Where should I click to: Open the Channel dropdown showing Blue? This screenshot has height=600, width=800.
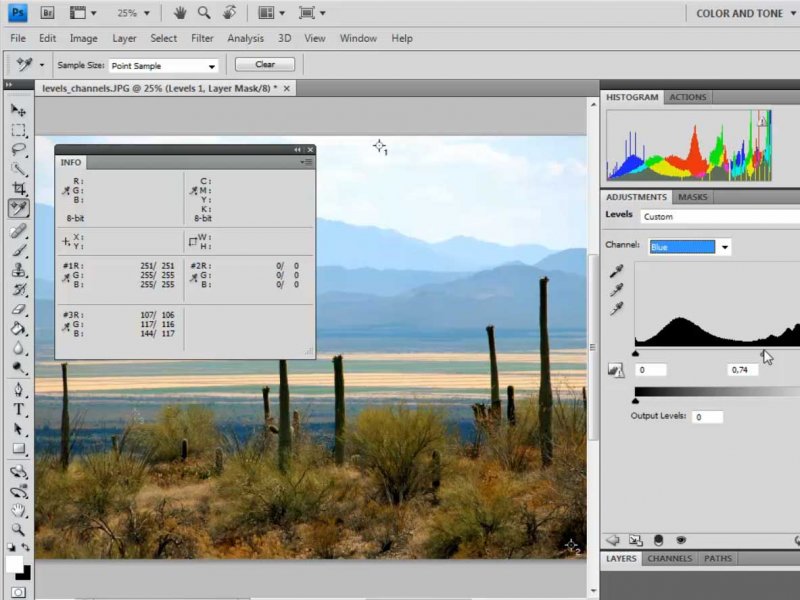[690, 246]
